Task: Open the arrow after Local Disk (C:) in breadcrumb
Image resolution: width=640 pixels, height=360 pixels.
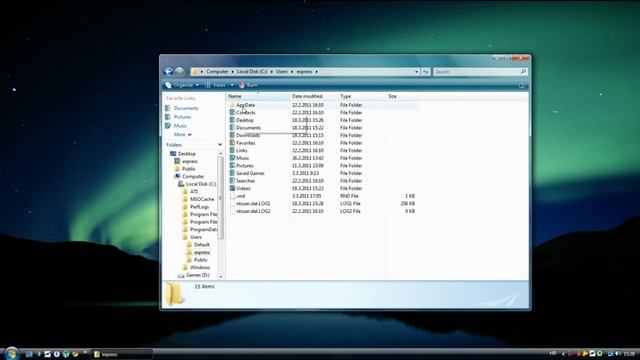Action: [271, 72]
